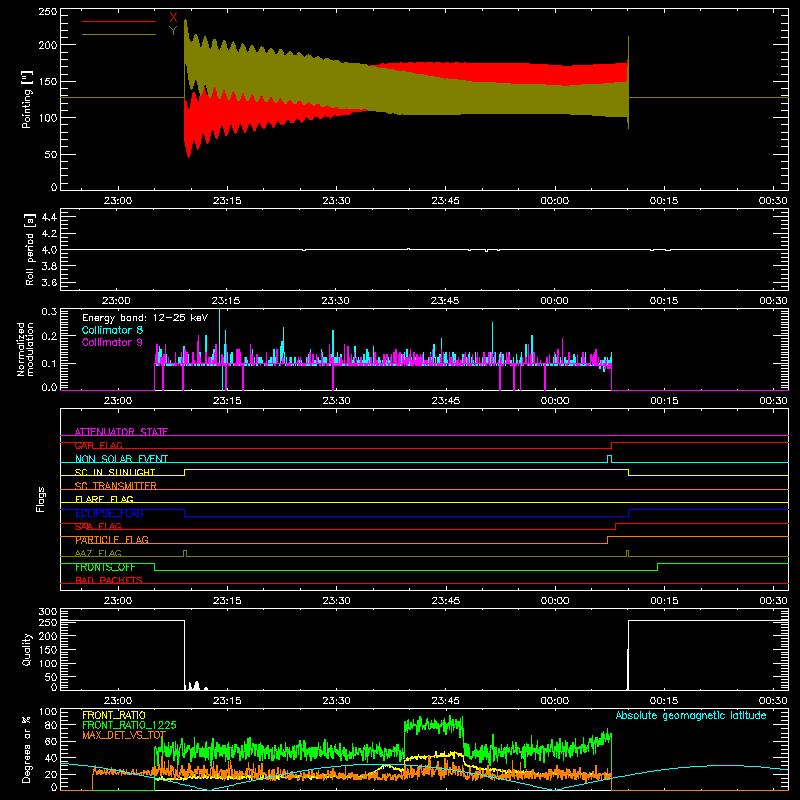Screen dimensions: 800x800
Task: Click the yellow FRONT_RATIO legend label
Action: pos(114,715)
